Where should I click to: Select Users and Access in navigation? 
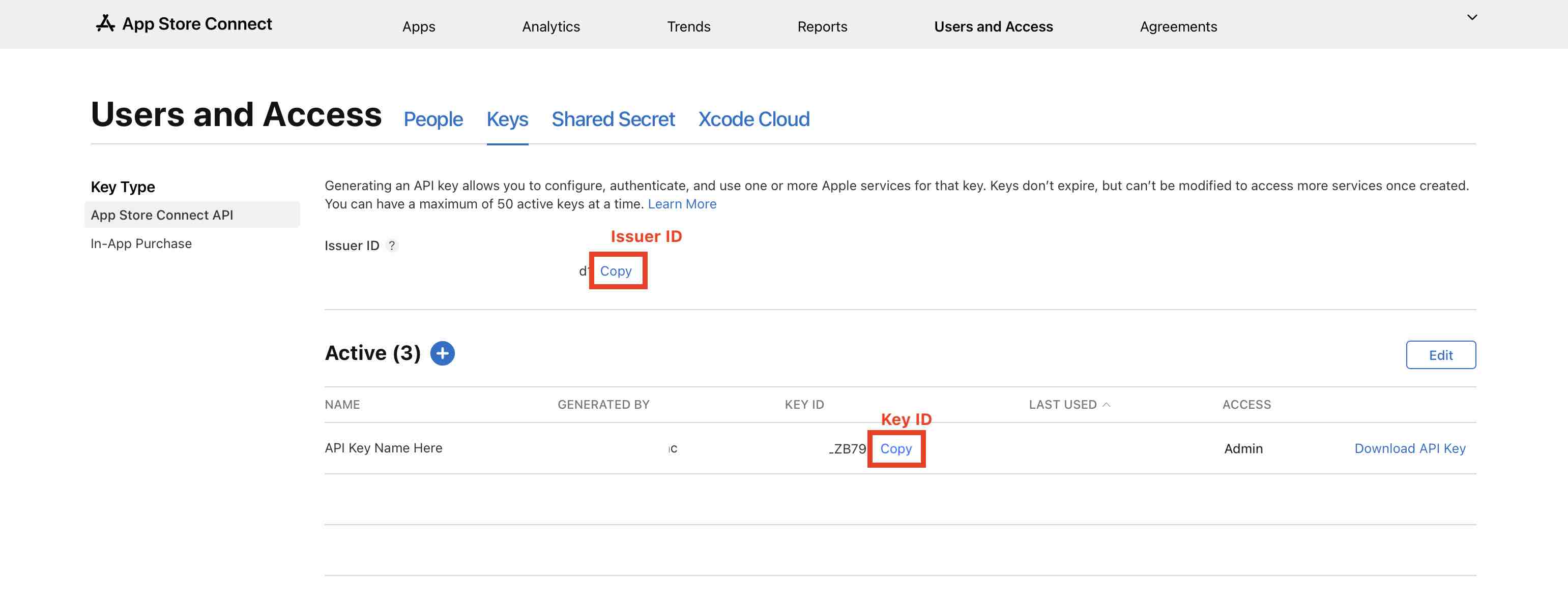(x=994, y=27)
